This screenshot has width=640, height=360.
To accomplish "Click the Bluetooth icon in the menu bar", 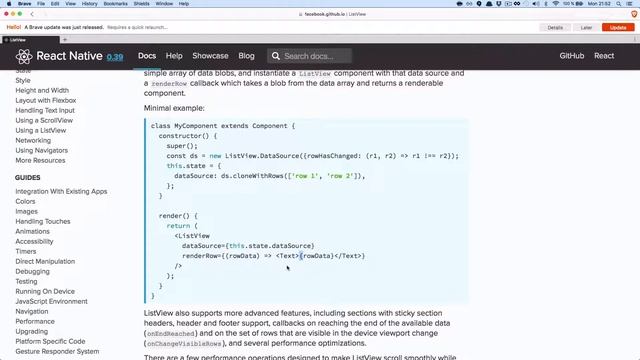I will (546, 4).
